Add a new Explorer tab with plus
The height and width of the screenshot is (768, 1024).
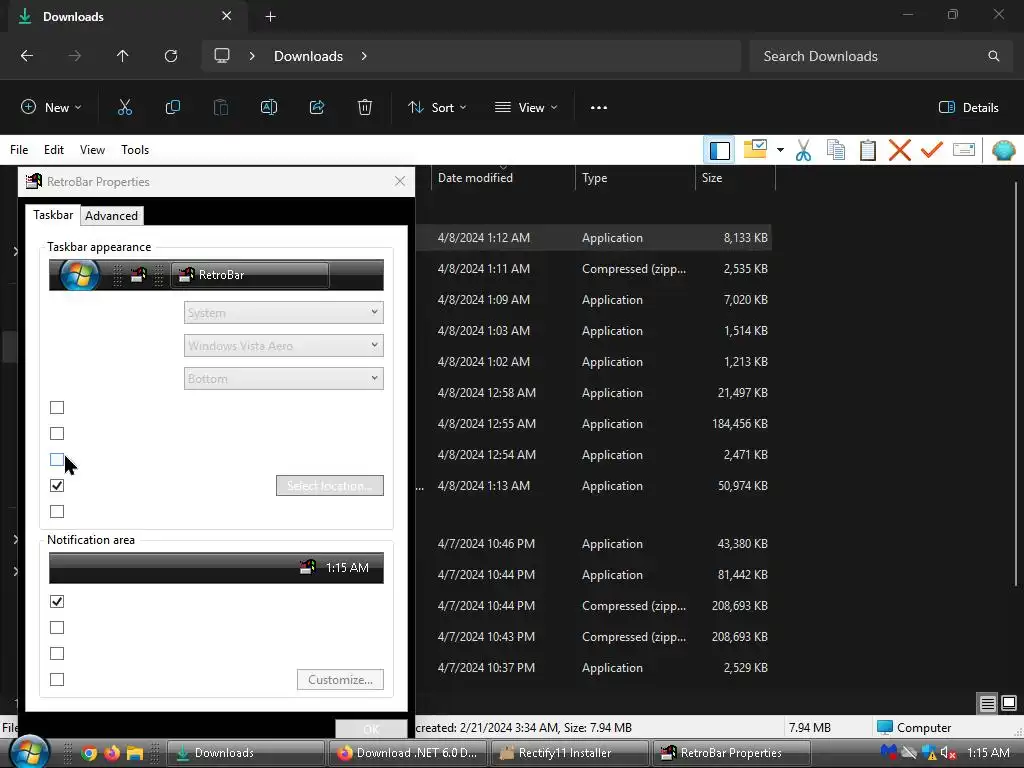click(x=270, y=17)
